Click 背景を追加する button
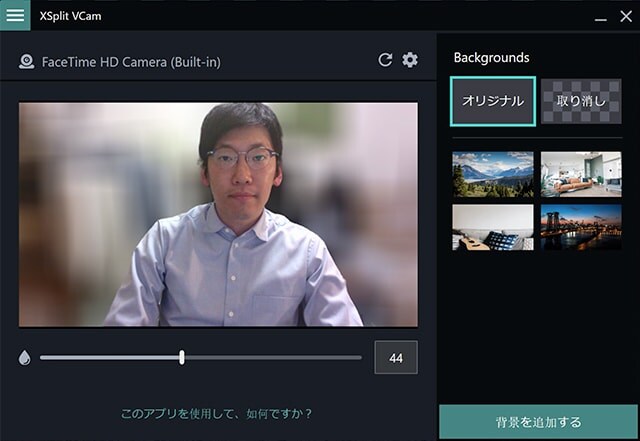This screenshot has width=640, height=441. [x=538, y=422]
